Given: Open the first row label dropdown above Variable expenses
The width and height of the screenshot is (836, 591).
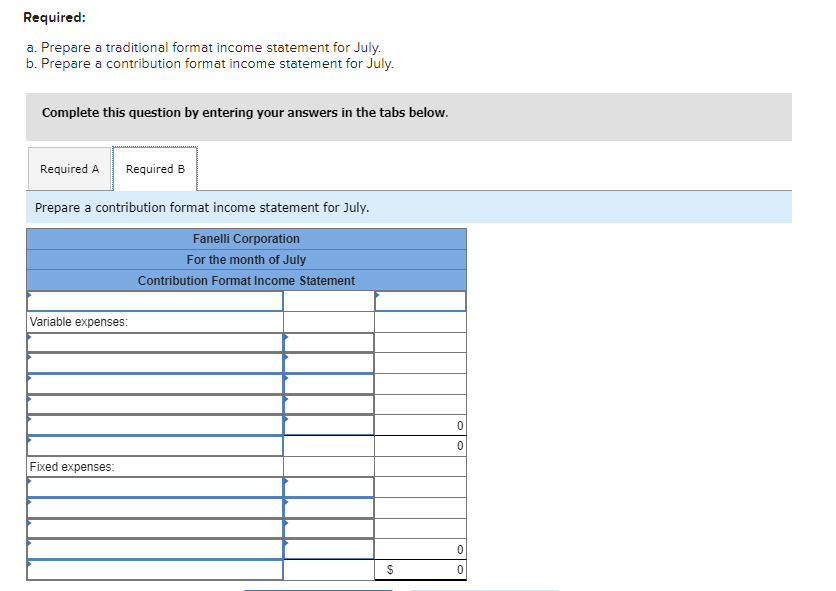Looking at the screenshot, I should pyautogui.click(x=155, y=301).
